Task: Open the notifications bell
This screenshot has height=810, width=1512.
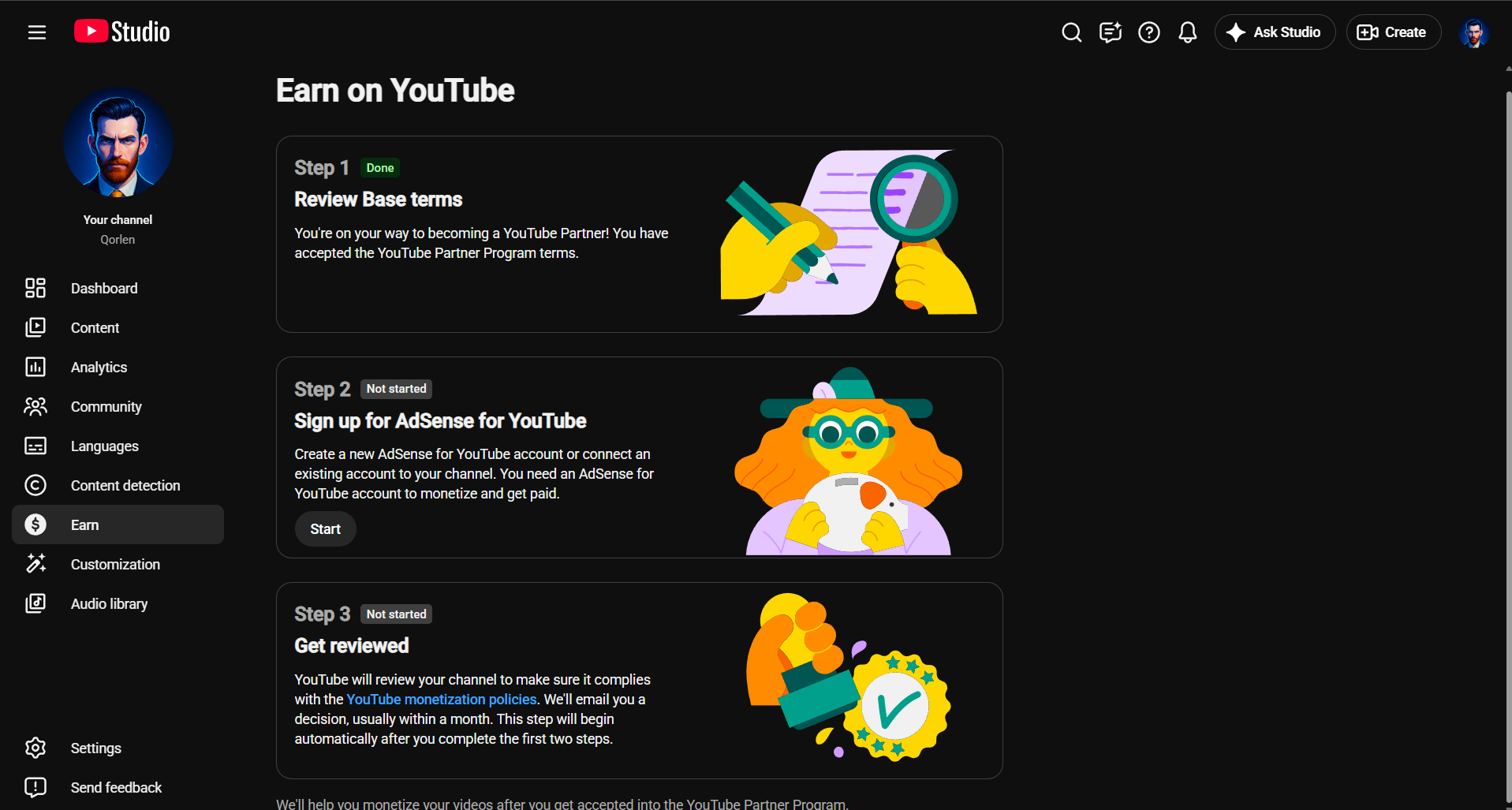Action: pyautogui.click(x=1188, y=32)
